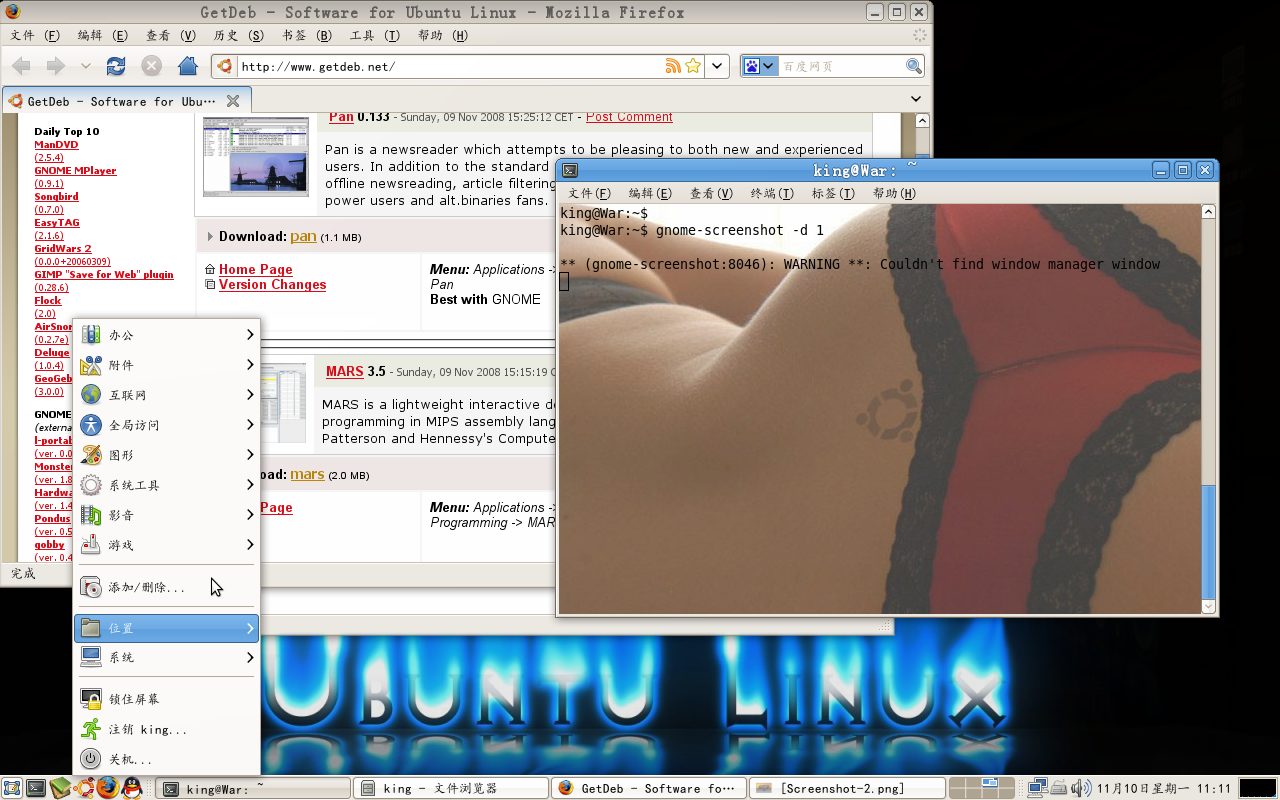The height and width of the screenshot is (800, 1280).
Task: Open the URL bar history dropdown
Action: tap(717, 66)
